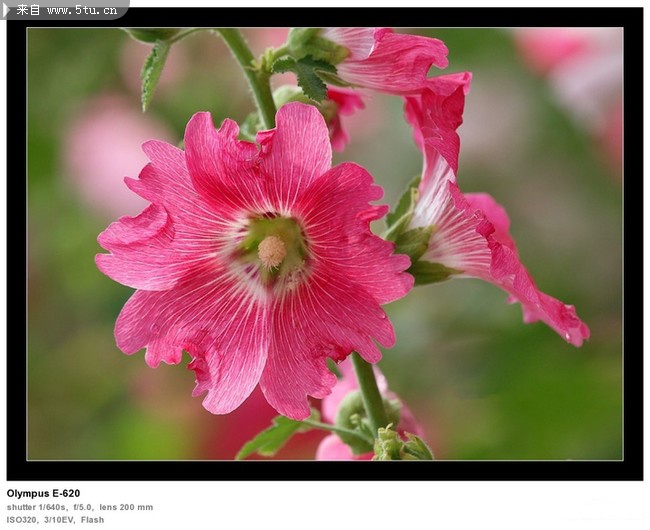Screen dimensions: 650x530
Task: Select the Olympus E-620 camera title
Action: coord(43,493)
